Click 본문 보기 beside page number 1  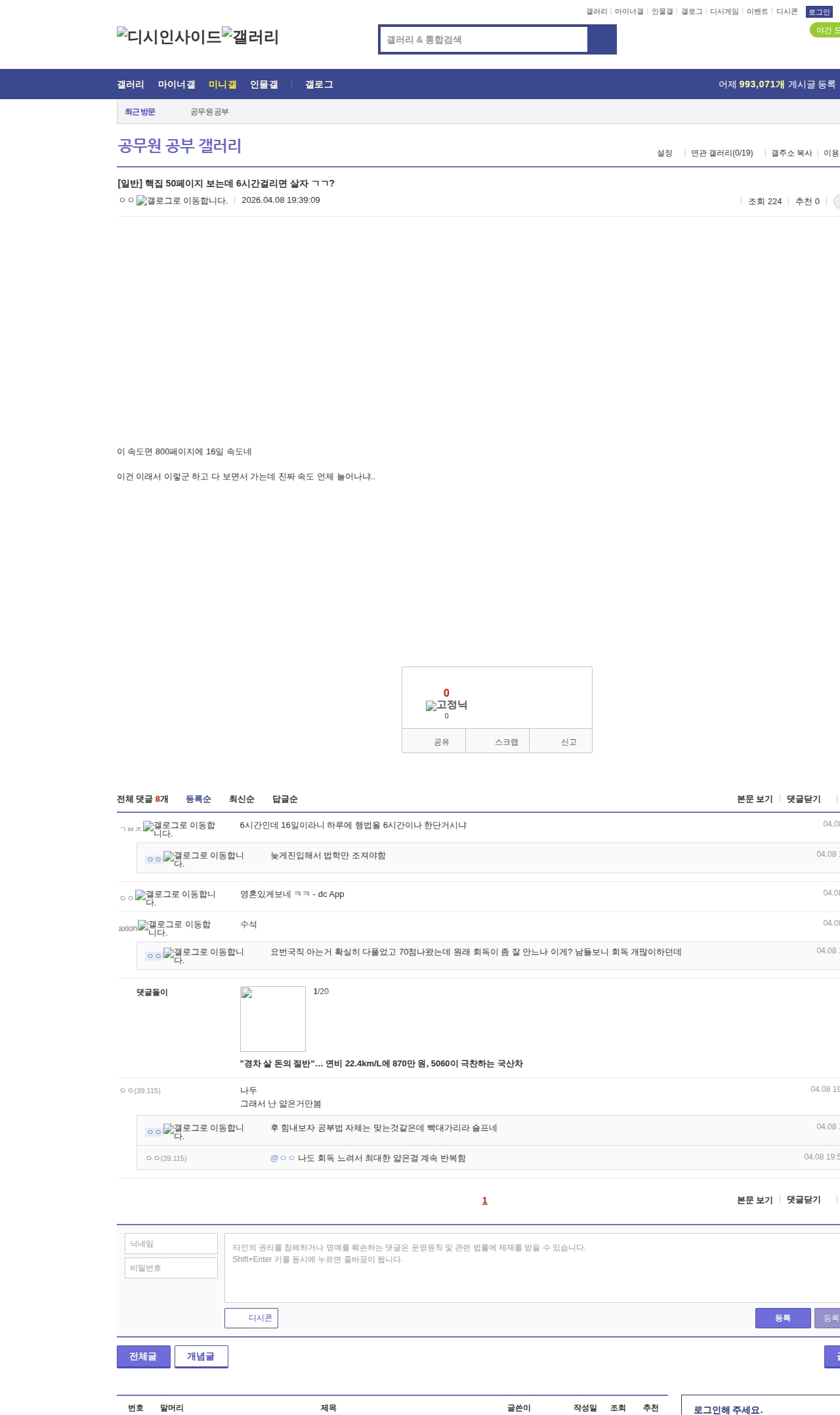click(x=755, y=1200)
